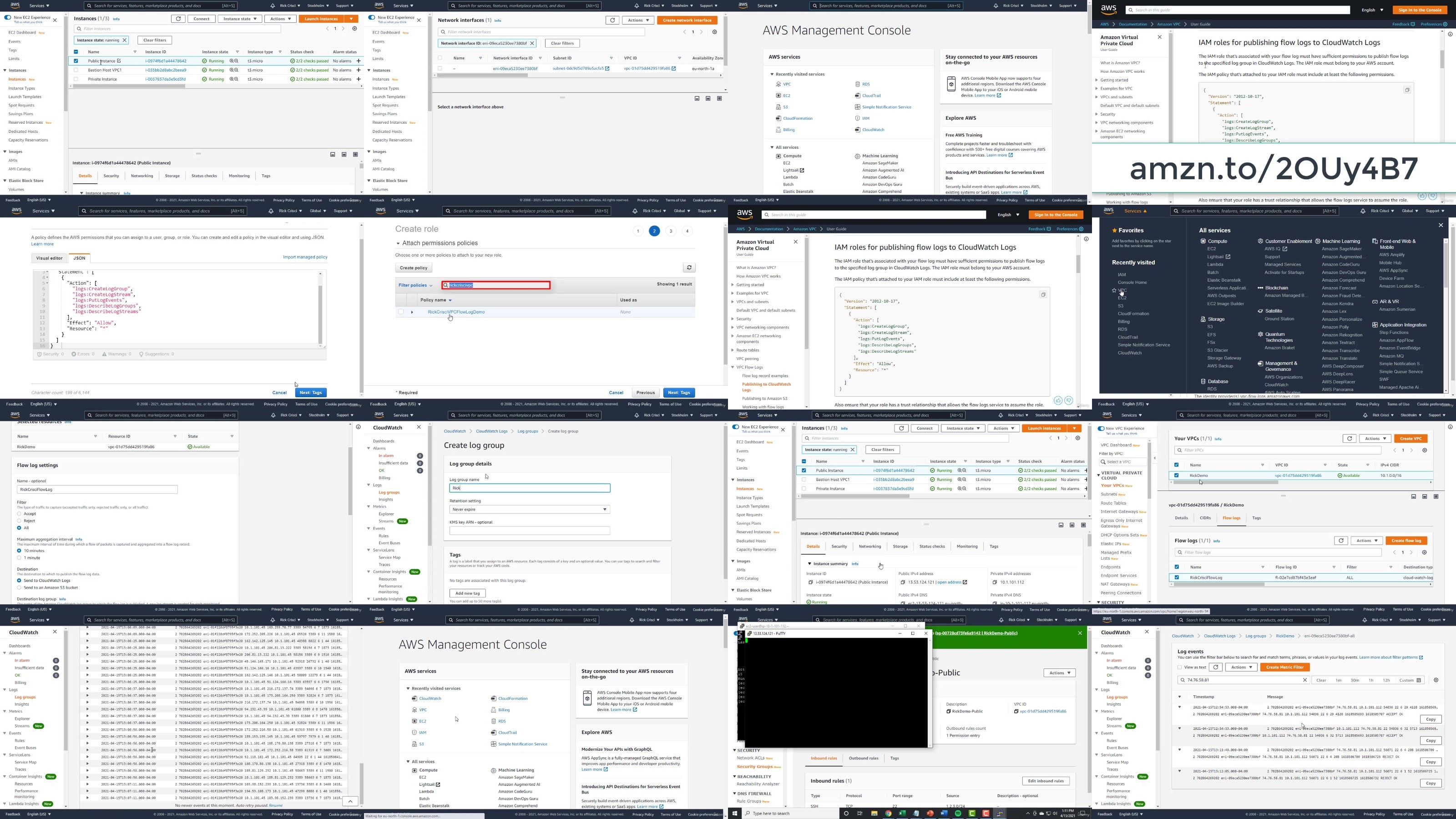Click the AR & VR category icon
This screenshot has width=1456, height=819.
pyautogui.click(x=1375, y=302)
